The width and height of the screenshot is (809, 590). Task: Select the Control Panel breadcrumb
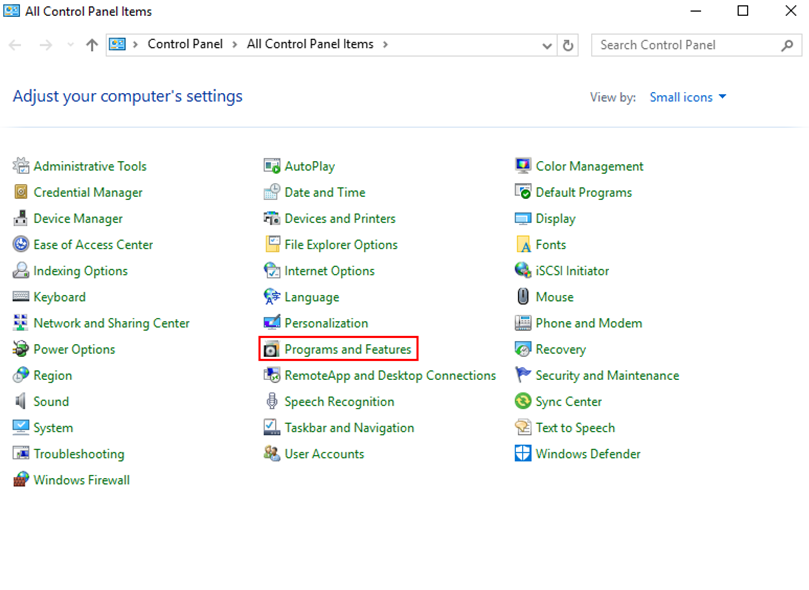(185, 44)
